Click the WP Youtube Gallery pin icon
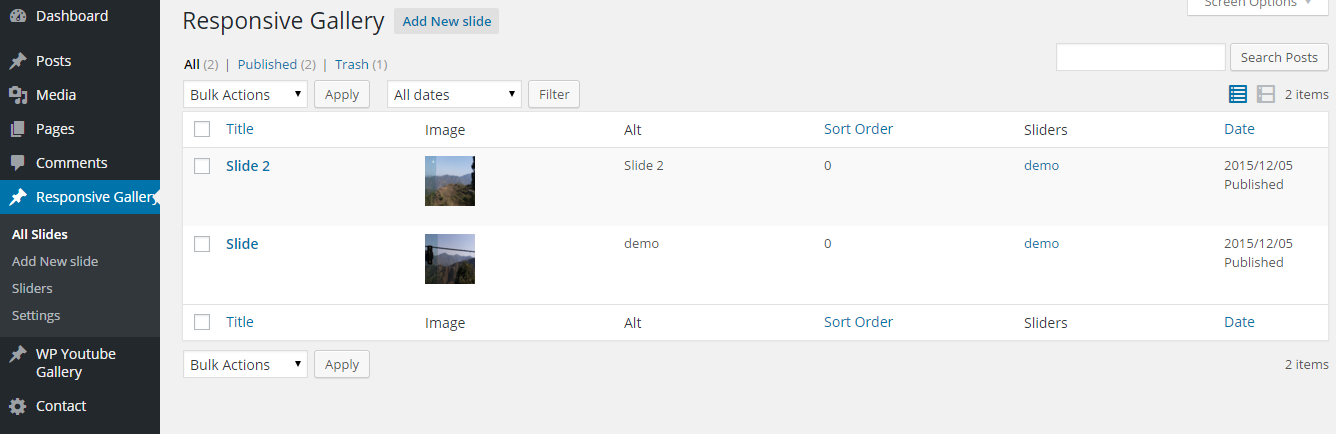The image size is (1336, 434). point(17,354)
